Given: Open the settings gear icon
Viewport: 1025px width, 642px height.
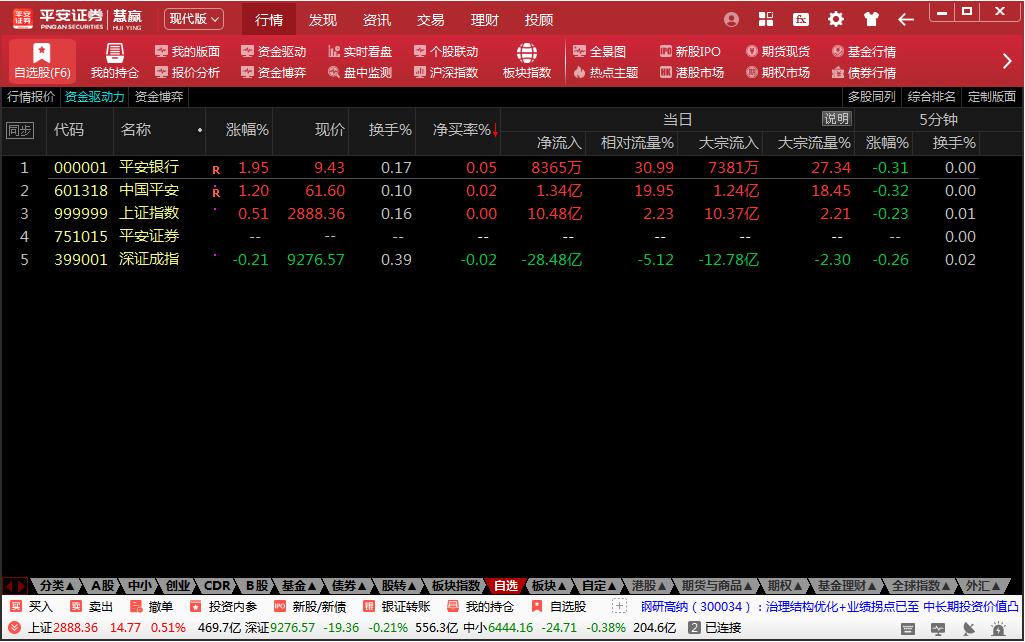Looking at the screenshot, I should point(835,20).
